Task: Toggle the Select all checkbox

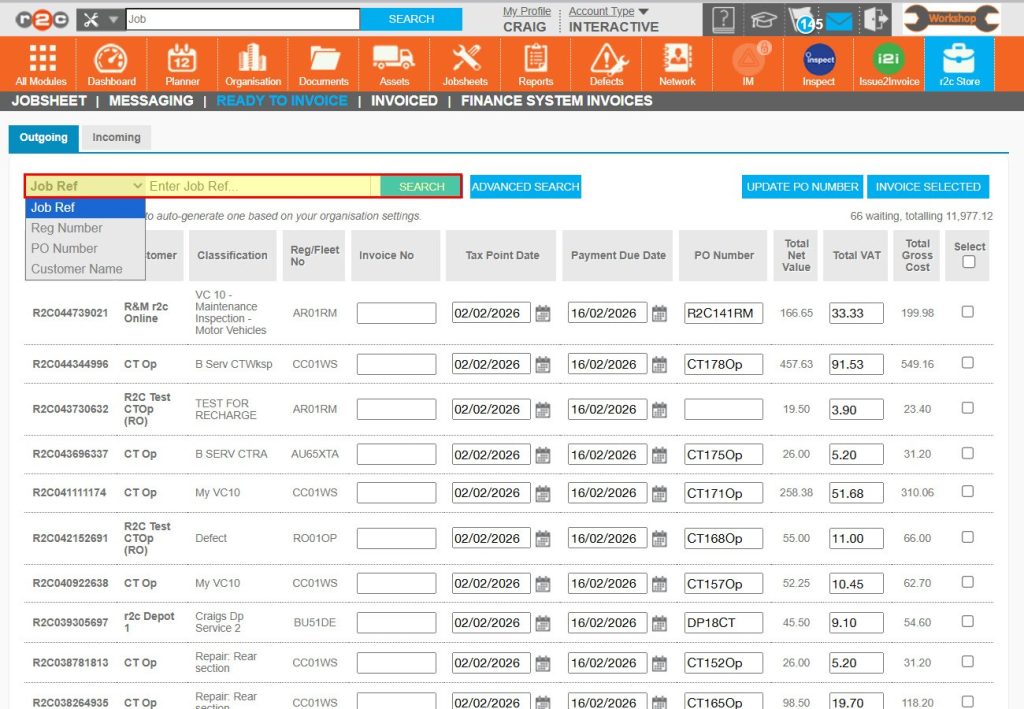Action: pyautogui.click(x=966, y=263)
